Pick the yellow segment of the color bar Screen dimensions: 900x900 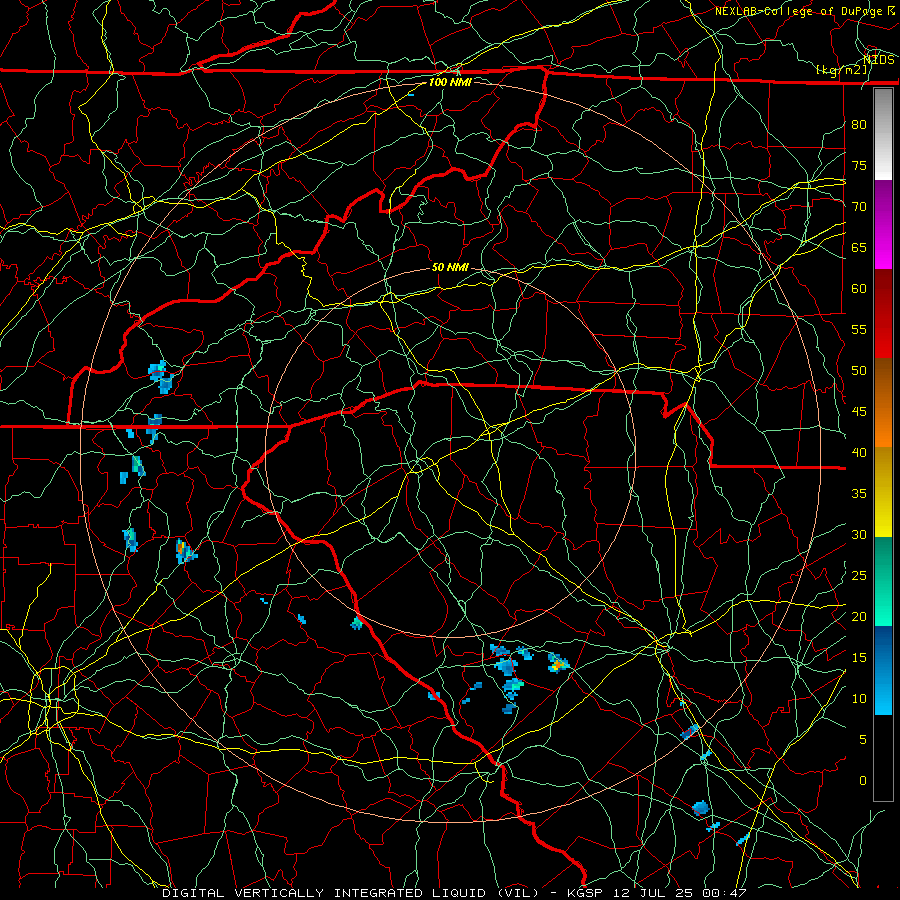click(x=883, y=492)
